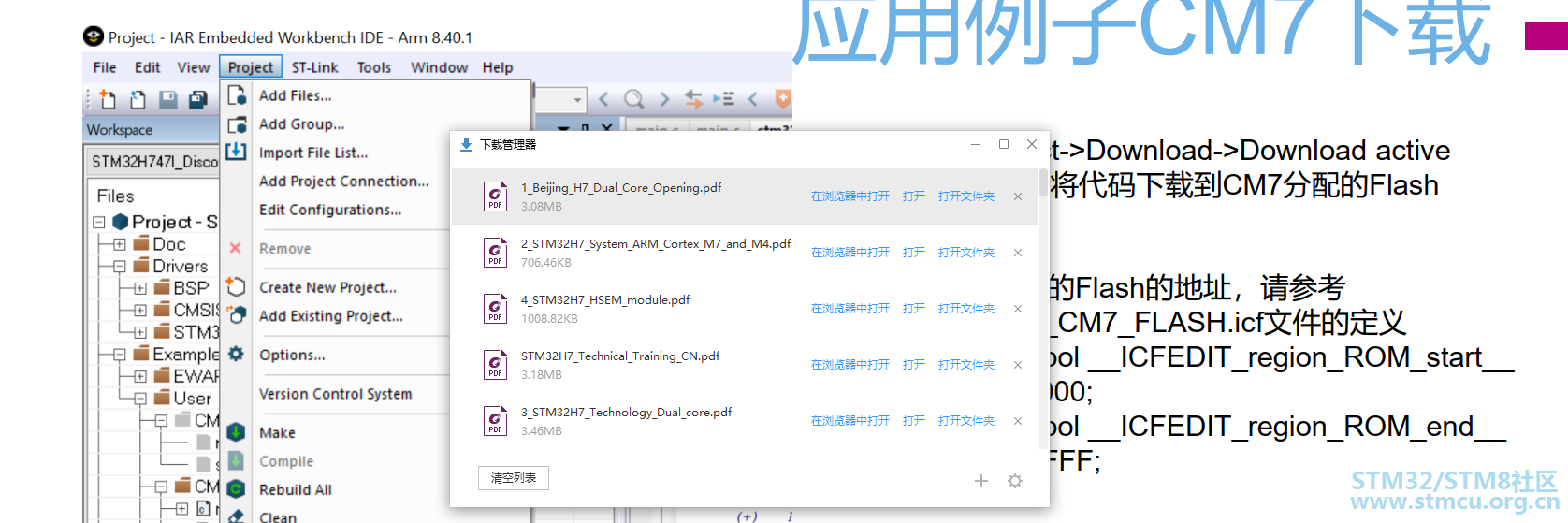This screenshot has height=523, width=1568.
Task: Click the green Make icon
Action: tap(237, 431)
